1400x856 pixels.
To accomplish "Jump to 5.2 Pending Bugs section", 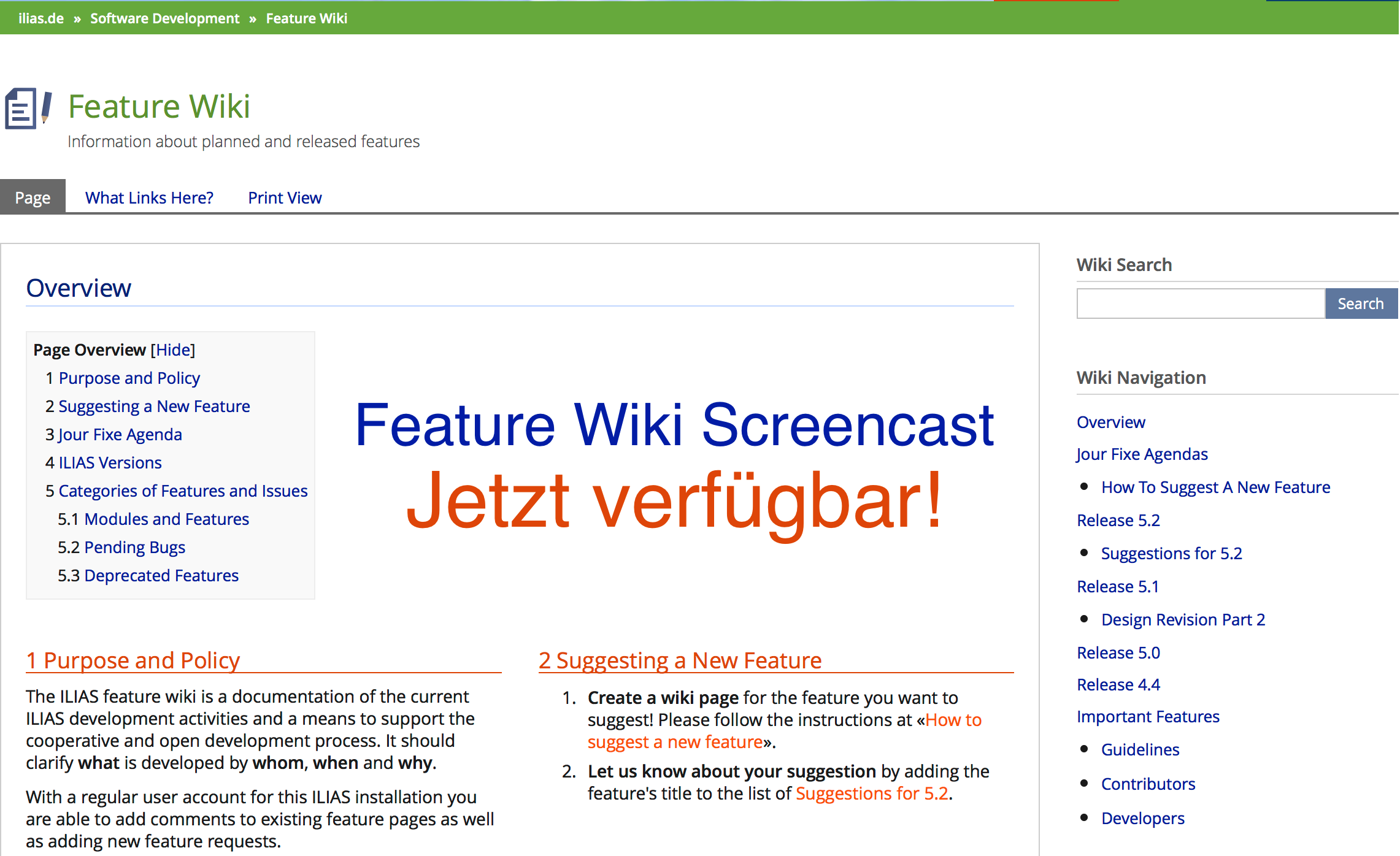I will (134, 547).
